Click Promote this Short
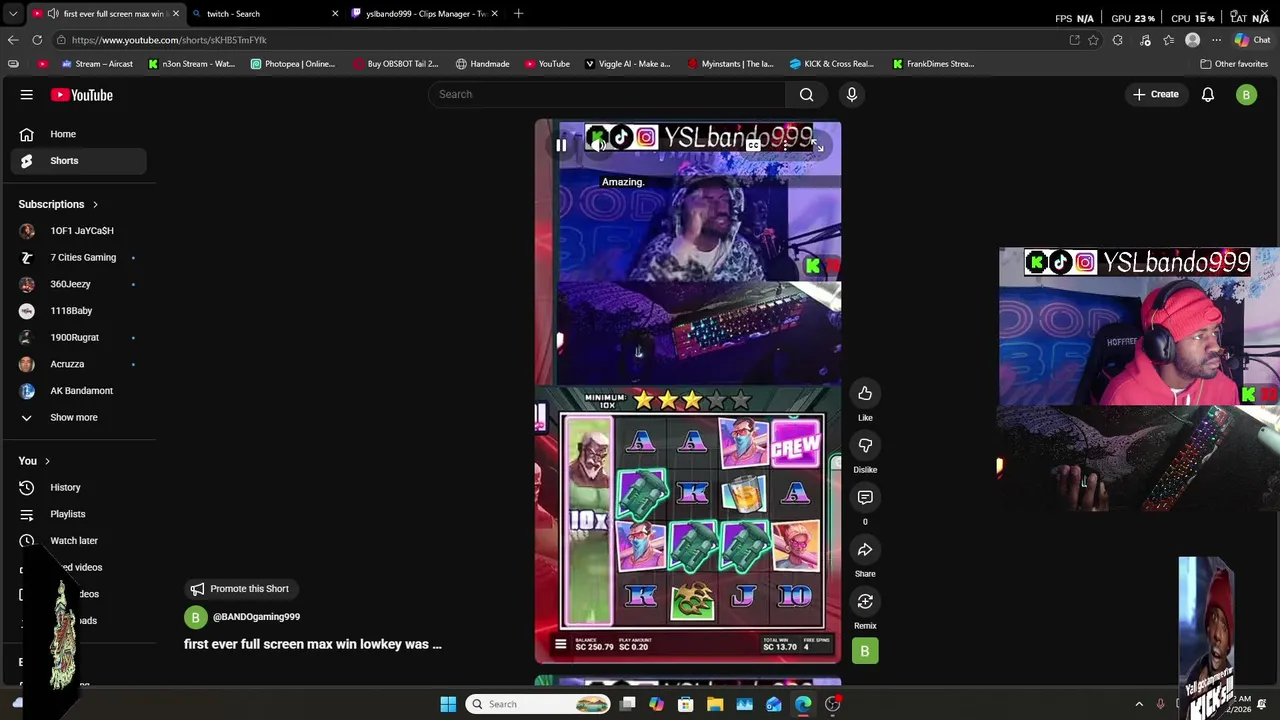1280x720 pixels. [240, 589]
